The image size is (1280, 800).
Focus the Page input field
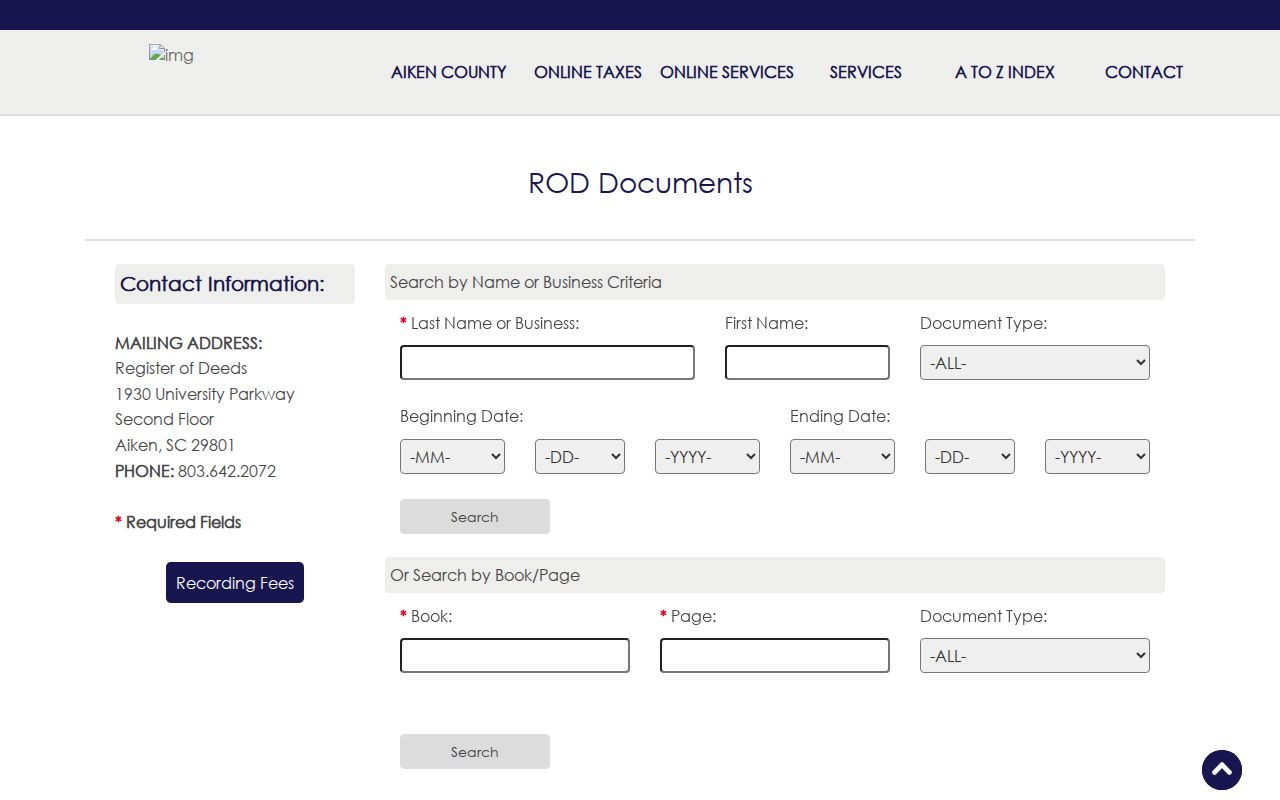point(775,655)
